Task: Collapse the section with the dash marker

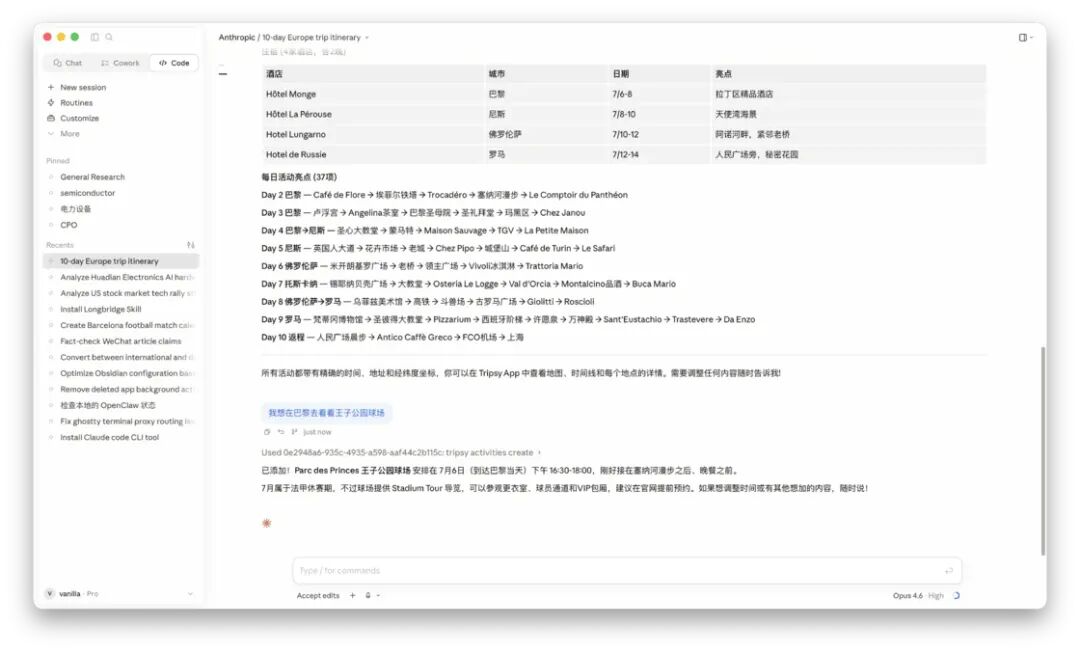Action: (x=223, y=73)
